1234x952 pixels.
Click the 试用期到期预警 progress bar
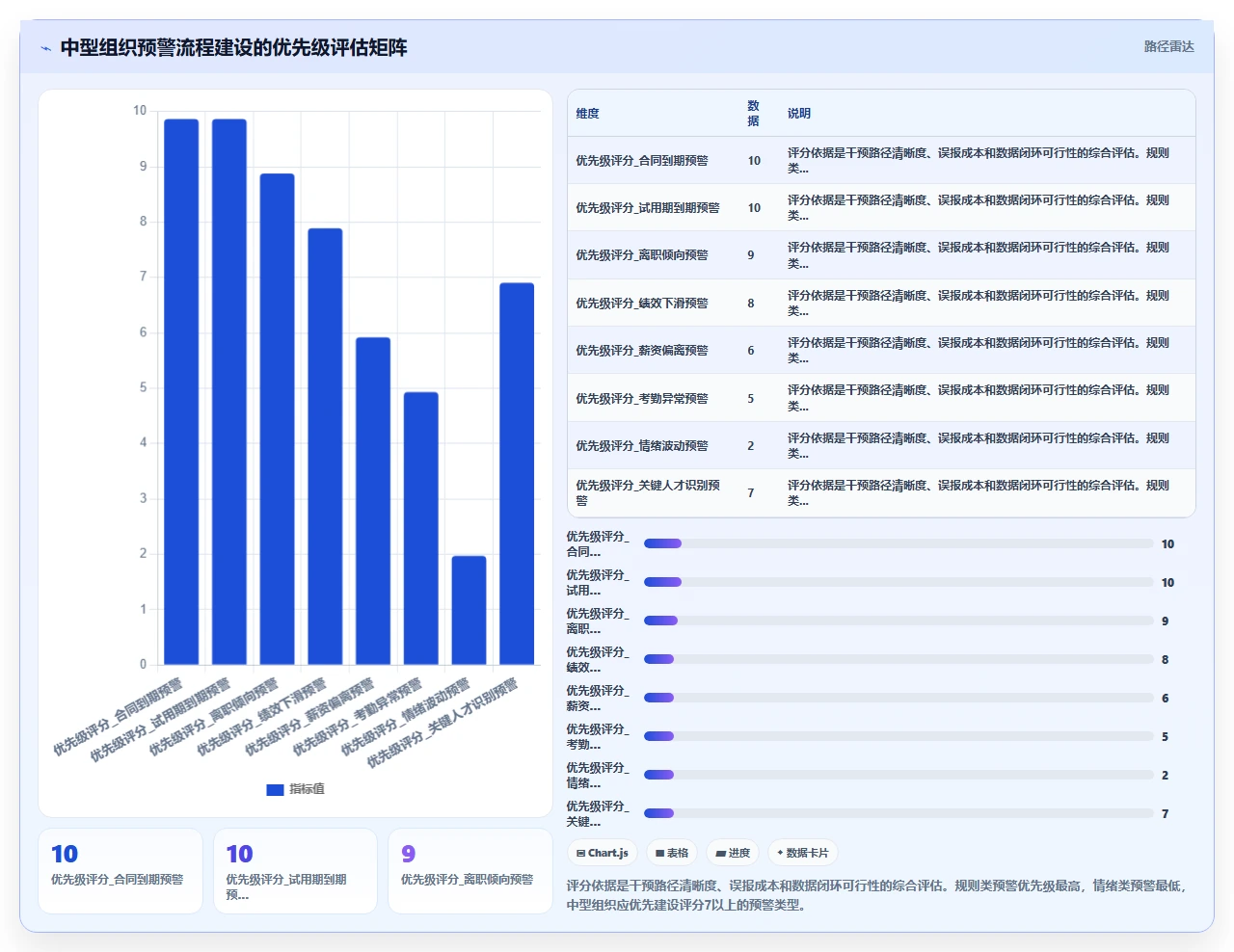point(899,582)
